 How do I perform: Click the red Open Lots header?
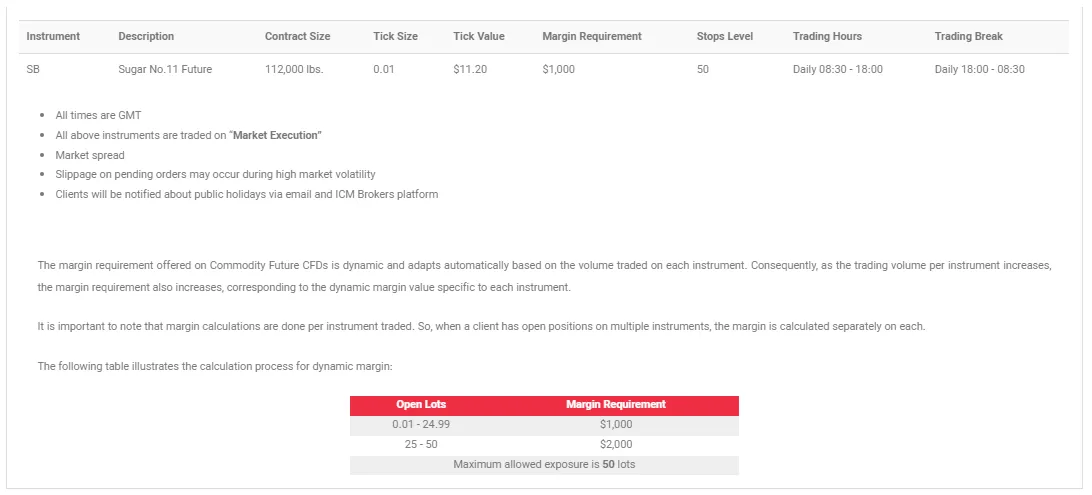[421, 405]
